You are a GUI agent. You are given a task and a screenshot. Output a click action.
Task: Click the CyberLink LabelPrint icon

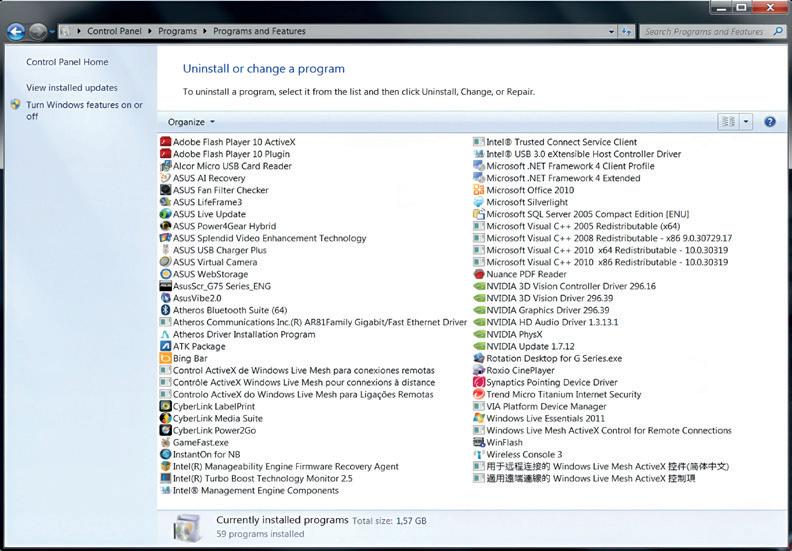pos(165,407)
